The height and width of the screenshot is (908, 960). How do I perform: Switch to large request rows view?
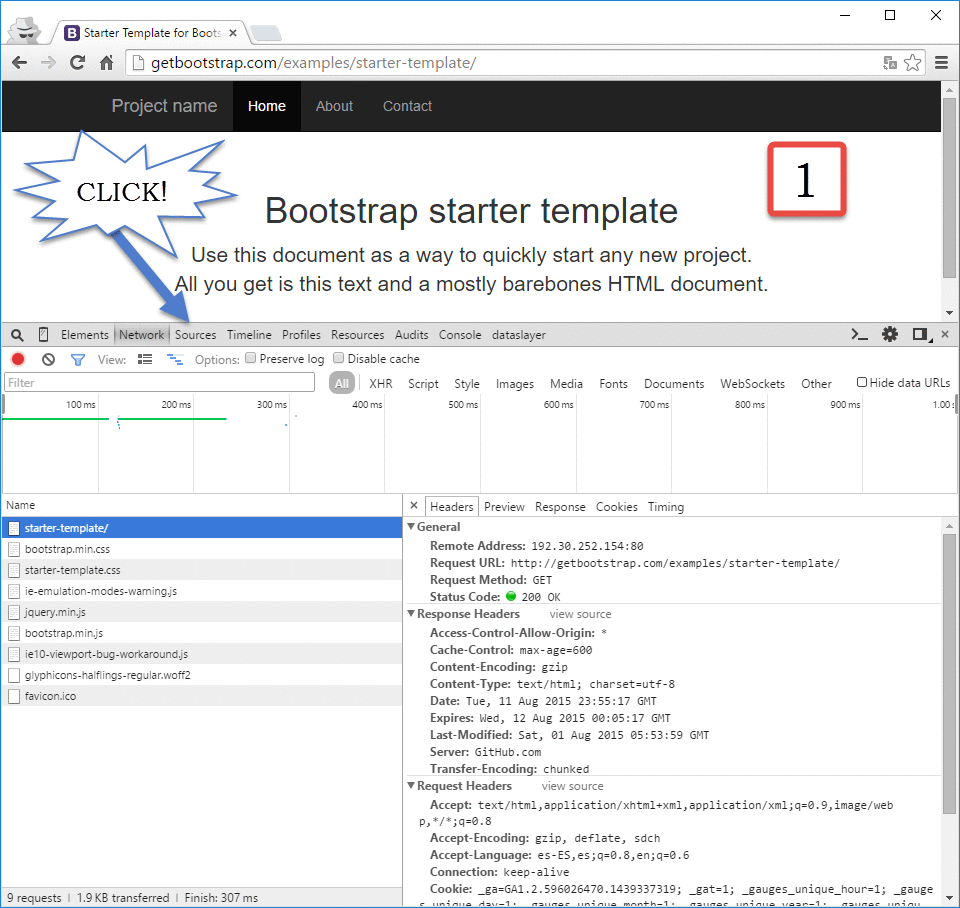coord(145,359)
